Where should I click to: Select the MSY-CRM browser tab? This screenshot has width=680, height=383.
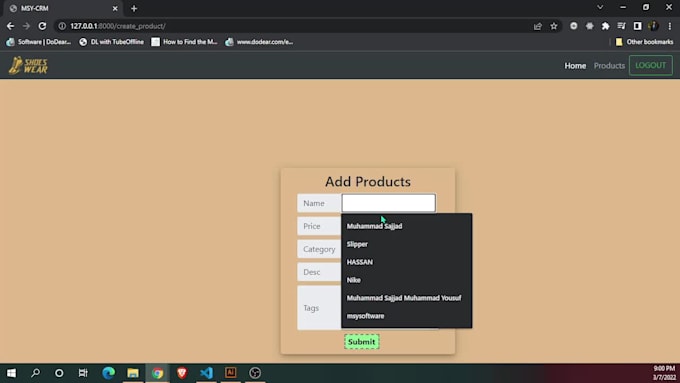[63, 8]
